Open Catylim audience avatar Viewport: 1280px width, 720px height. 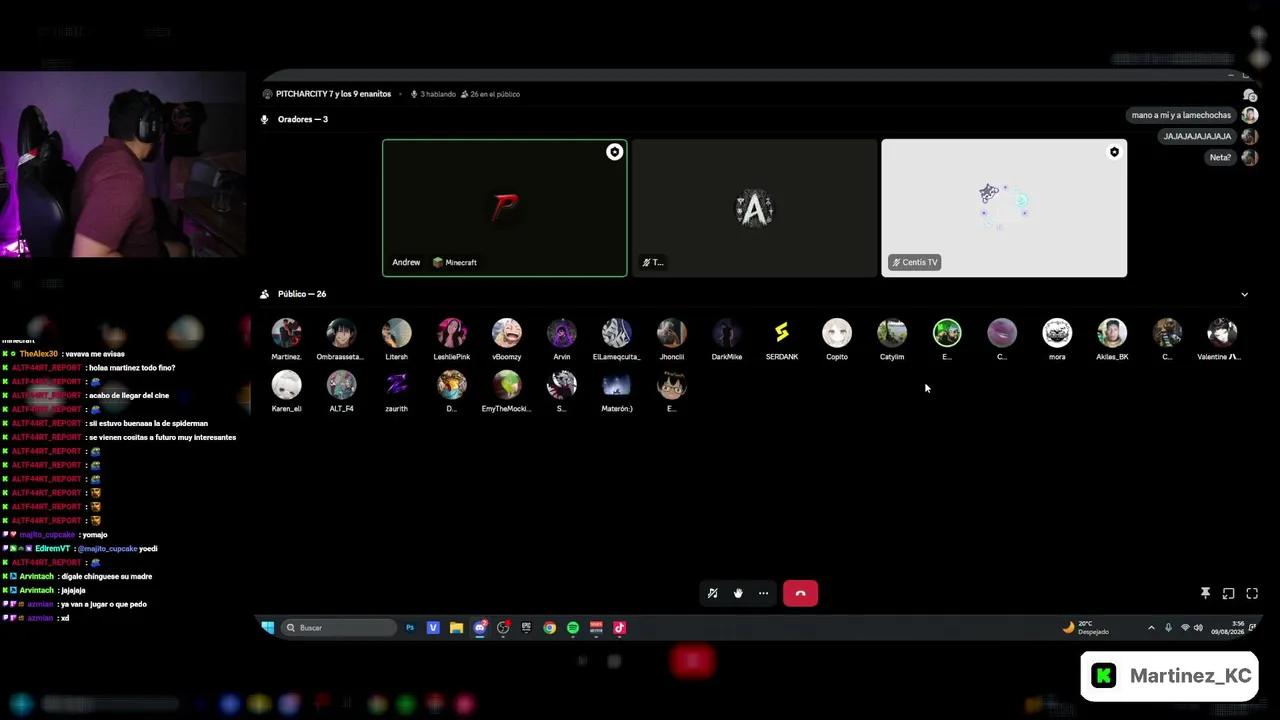(891, 333)
